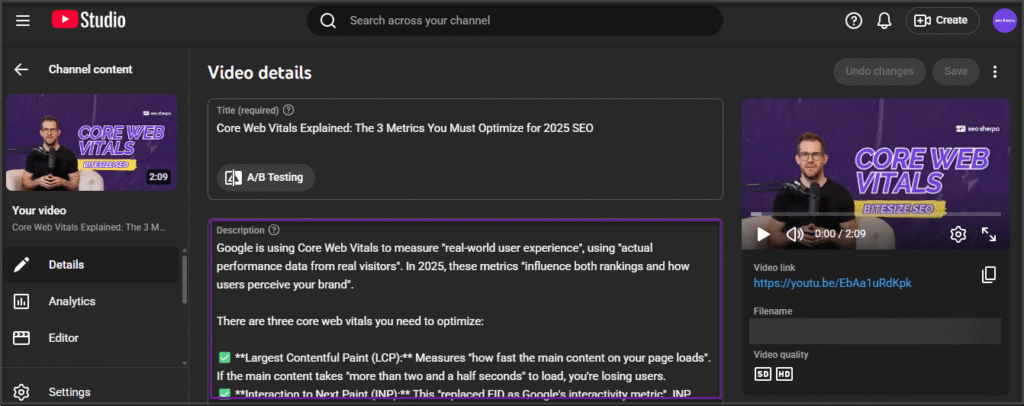Select Analytics in the sidebar
Image resolution: width=1024 pixels, height=406 pixels.
click(71, 301)
